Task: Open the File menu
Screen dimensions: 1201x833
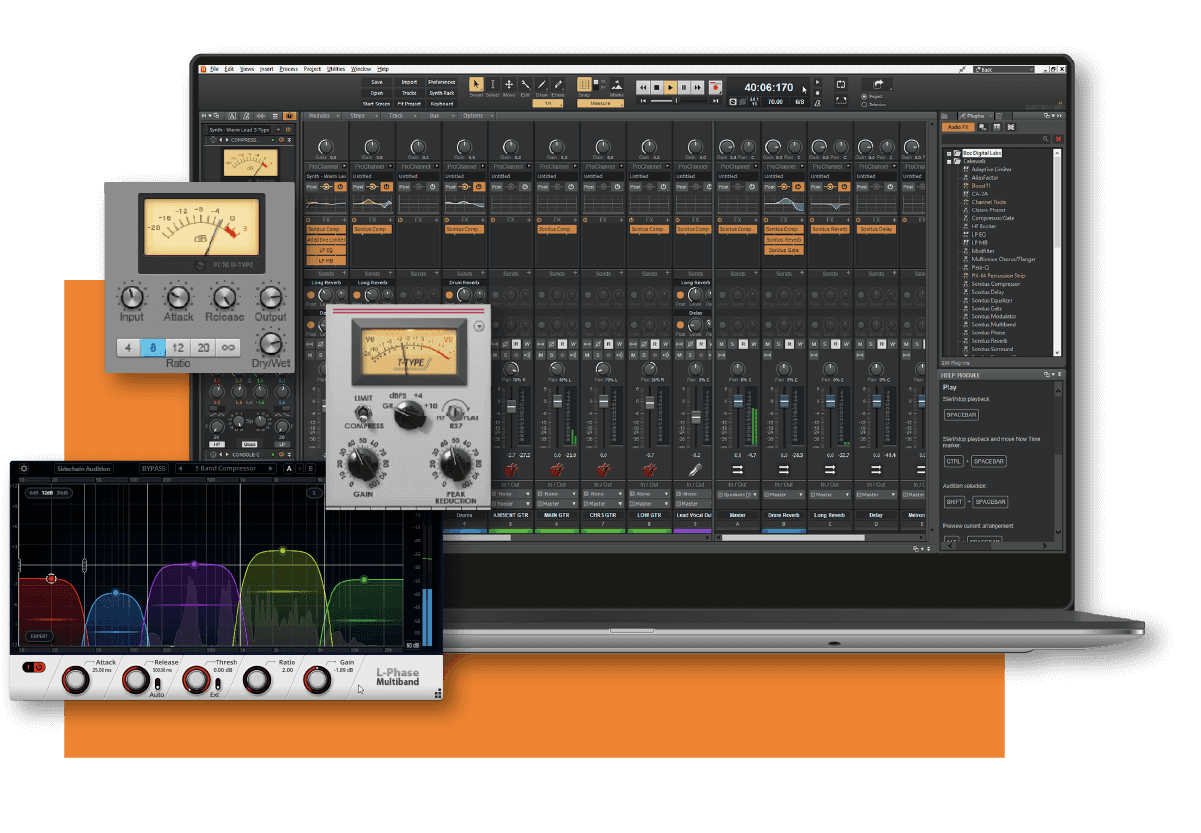Action: point(214,69)
